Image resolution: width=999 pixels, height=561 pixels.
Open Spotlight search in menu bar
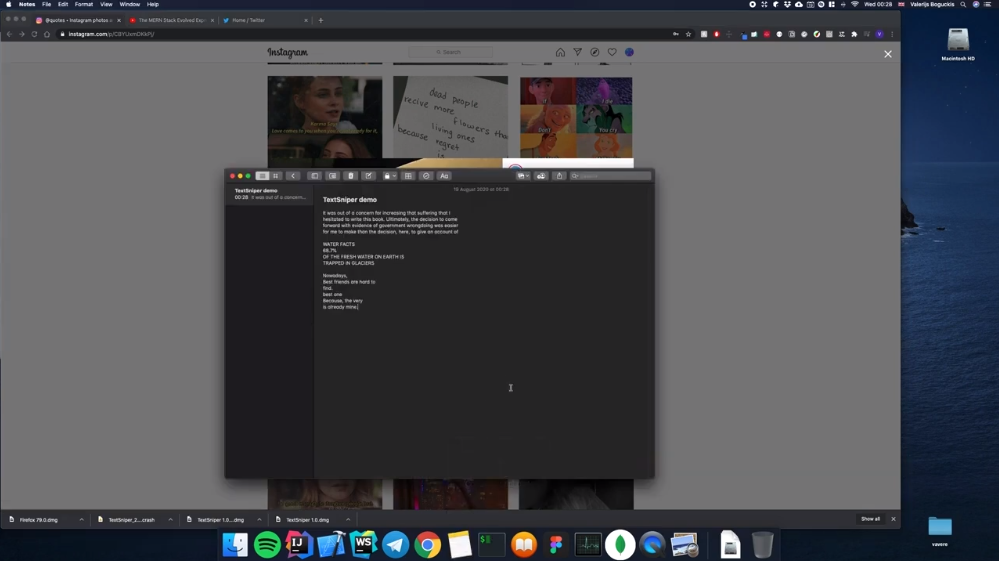pos(963,4)
